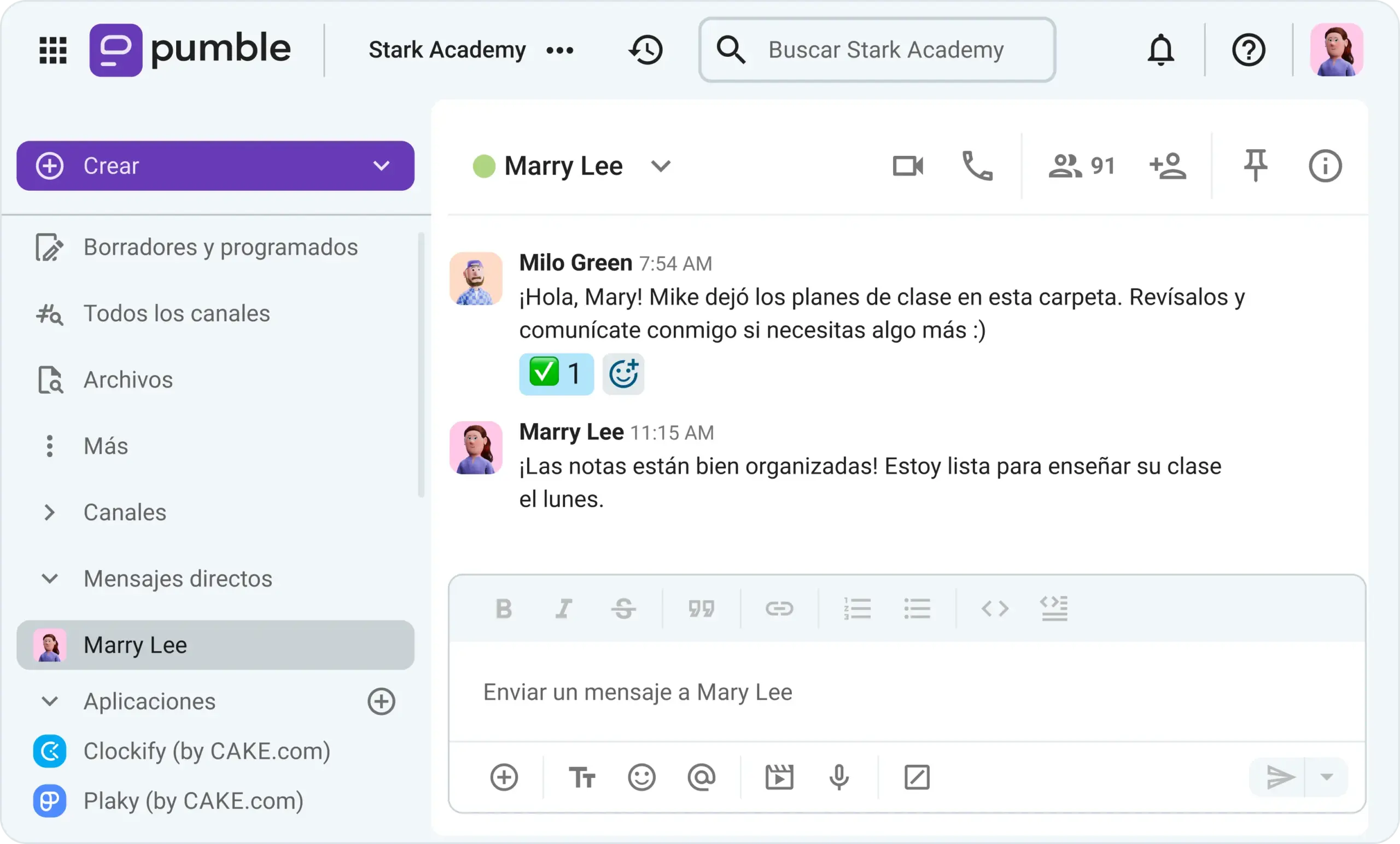Attach a file with composer plus icon
The image size is (1400, 844).
pyautogui.click(x=504, y=777)
